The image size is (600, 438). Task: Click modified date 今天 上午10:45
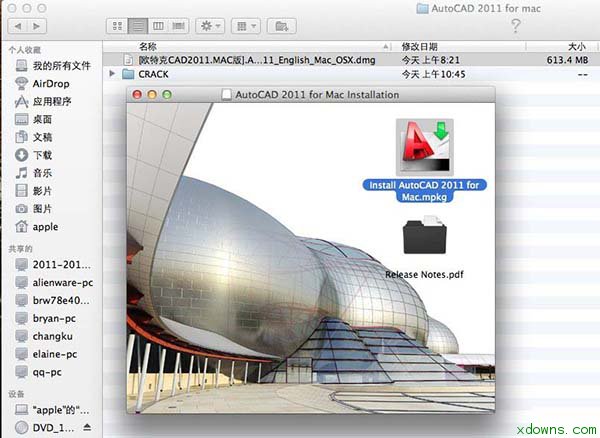coord(434,74)
